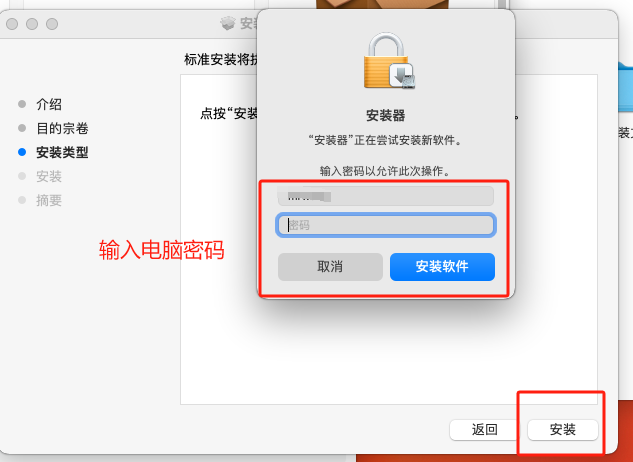This screenshot has height=462, width=633.
Task: Click the 安装 button at bottom right
Action: 562,430
